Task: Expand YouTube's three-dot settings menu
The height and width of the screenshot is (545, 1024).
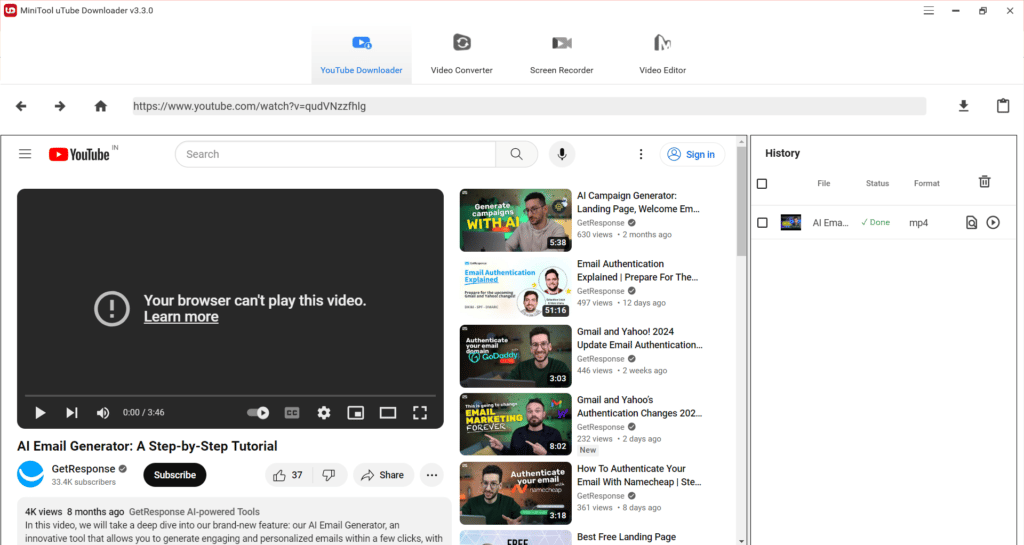Action: click(641, 154)
